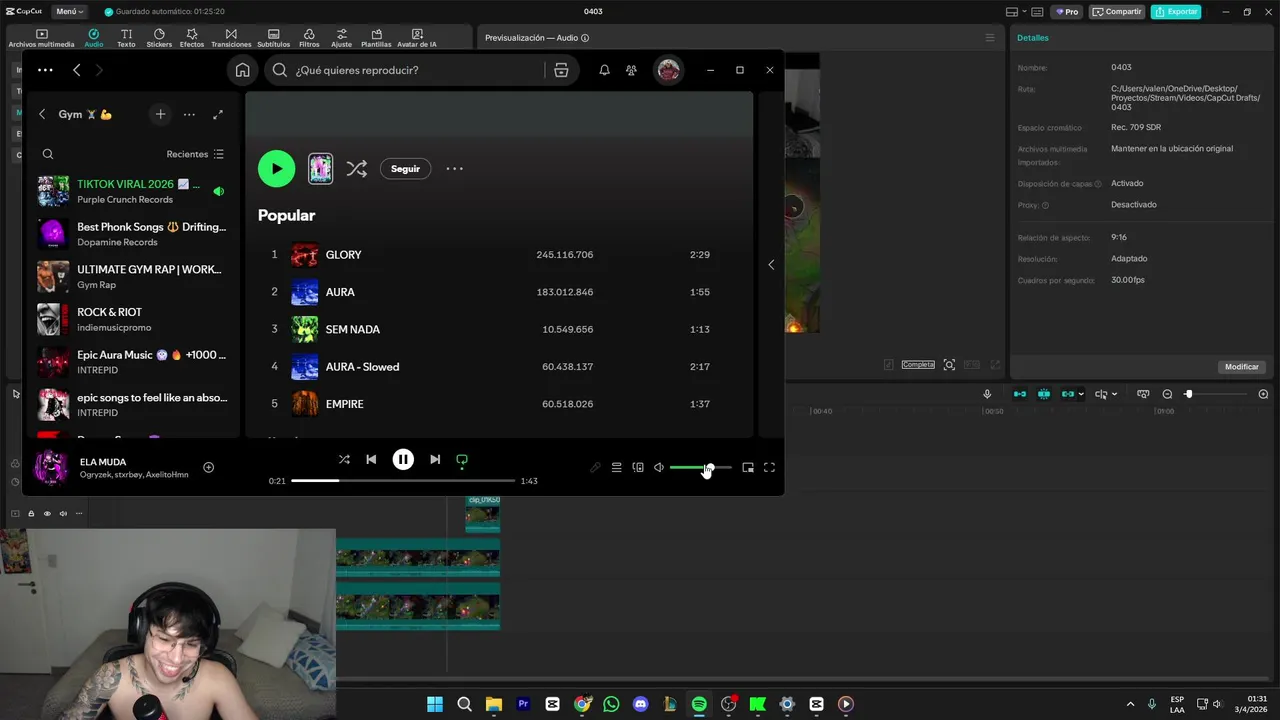Collapse the Gym folder back arrow
This screenshot has height=720, width=1280.
42,114
